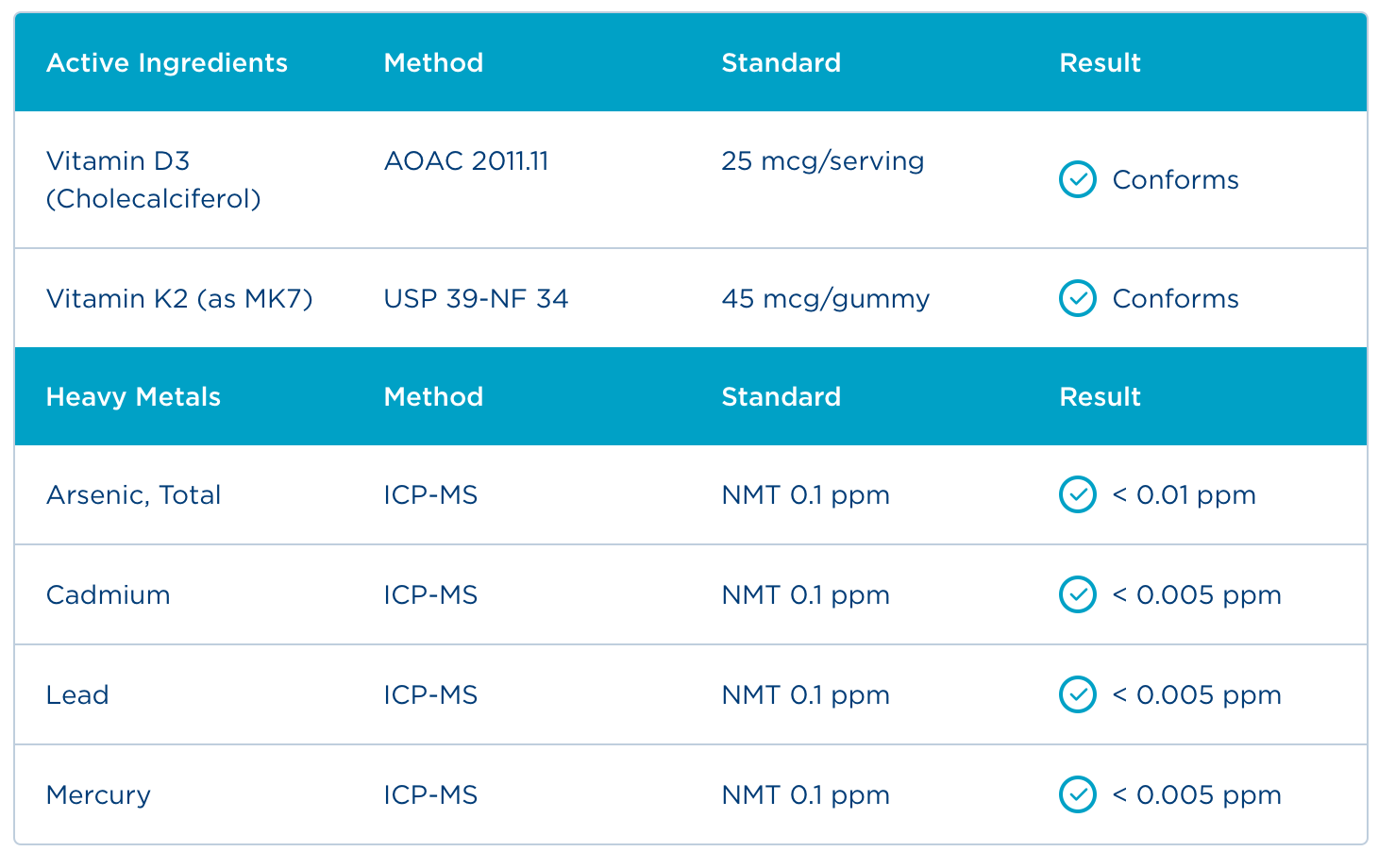This screenshot has width=1378, height=868.
Task: Click the 45 mcg/gummy standard value
Action: click(825, 298)
